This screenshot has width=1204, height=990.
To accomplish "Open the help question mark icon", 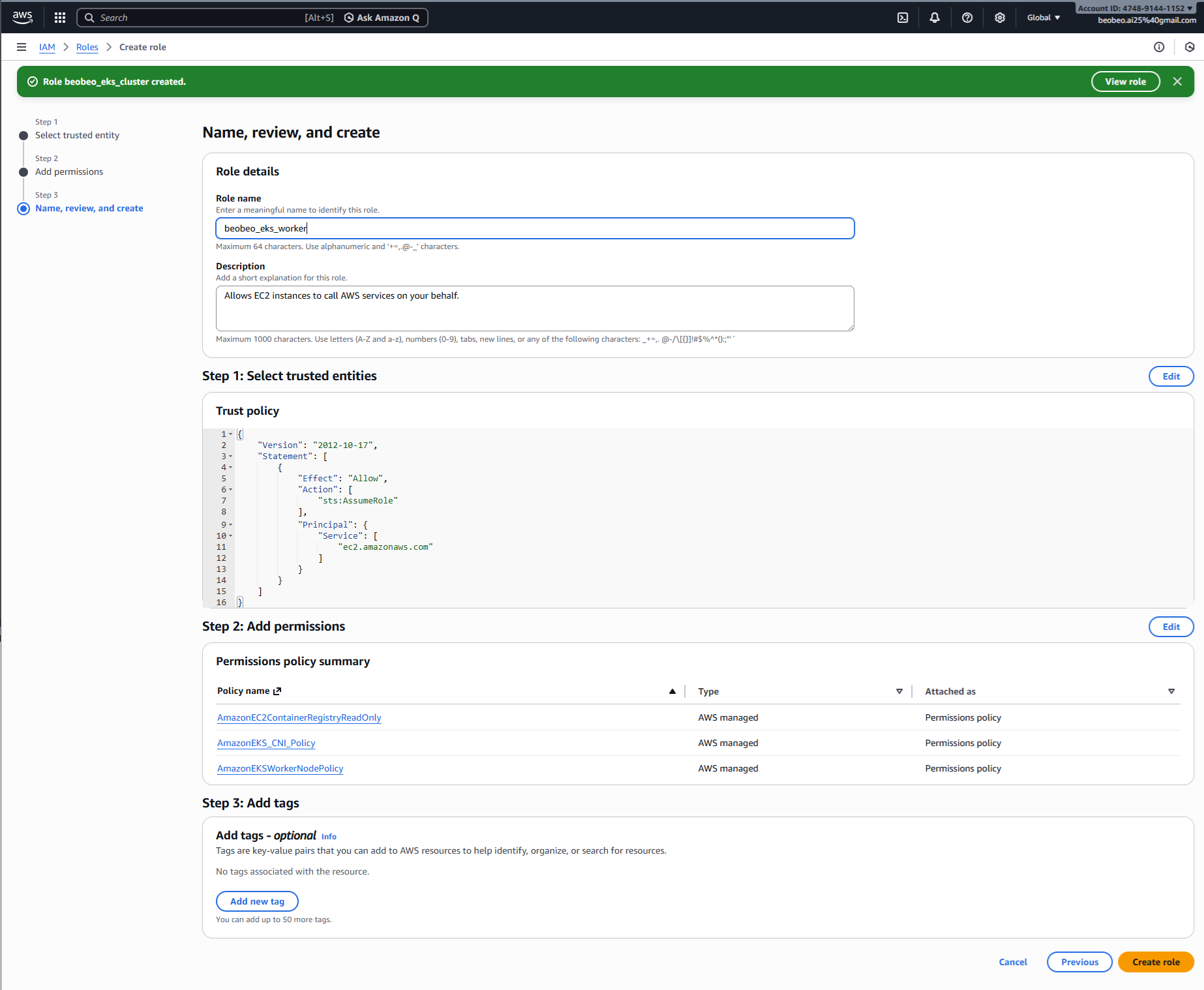I will point(967,18).
